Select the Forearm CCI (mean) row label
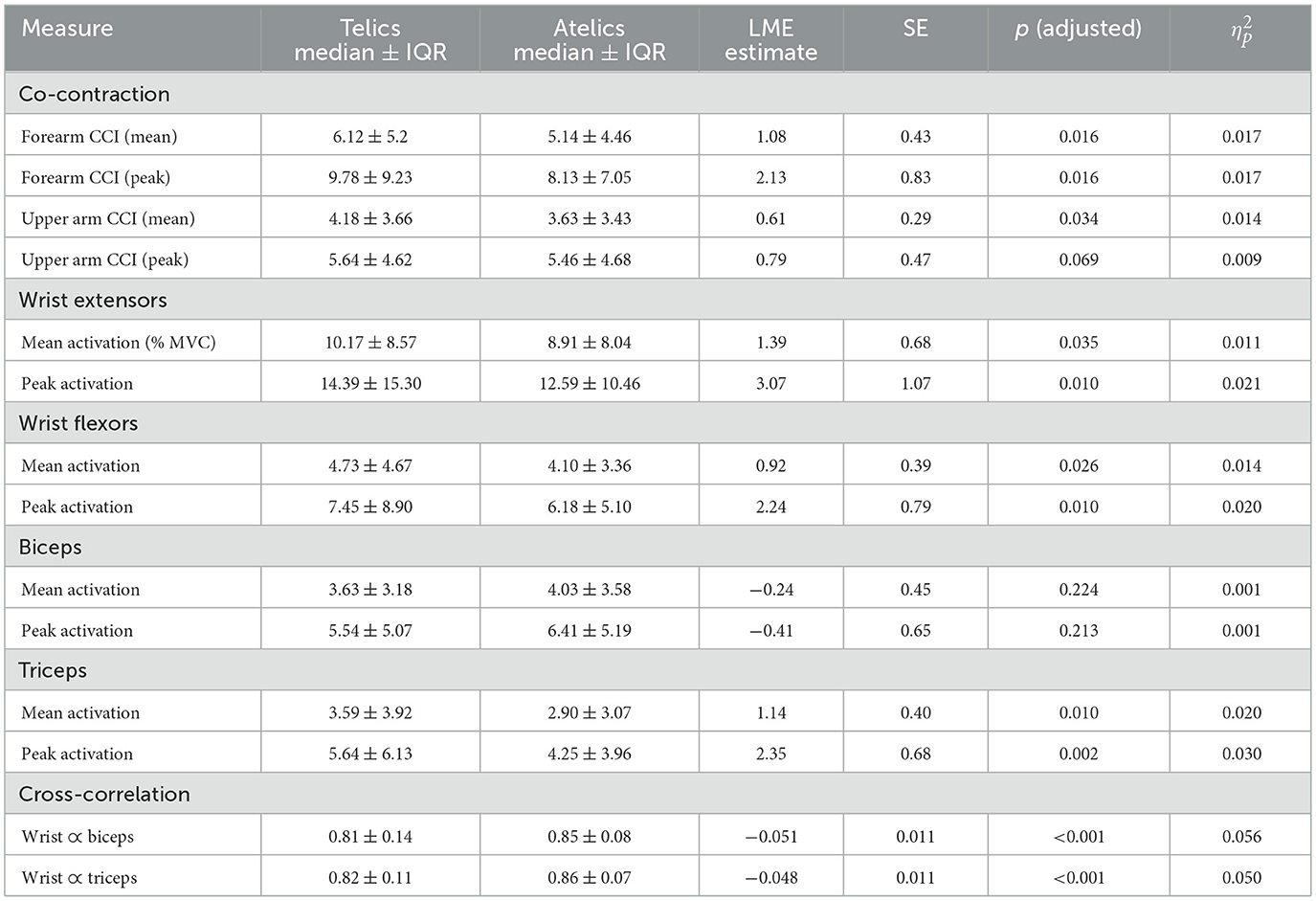 click(x=99, y=137)
